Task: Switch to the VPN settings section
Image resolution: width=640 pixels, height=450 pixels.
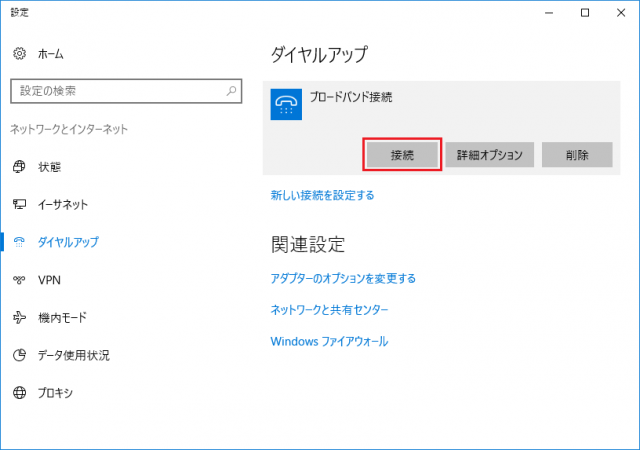Action: [49, 280]
